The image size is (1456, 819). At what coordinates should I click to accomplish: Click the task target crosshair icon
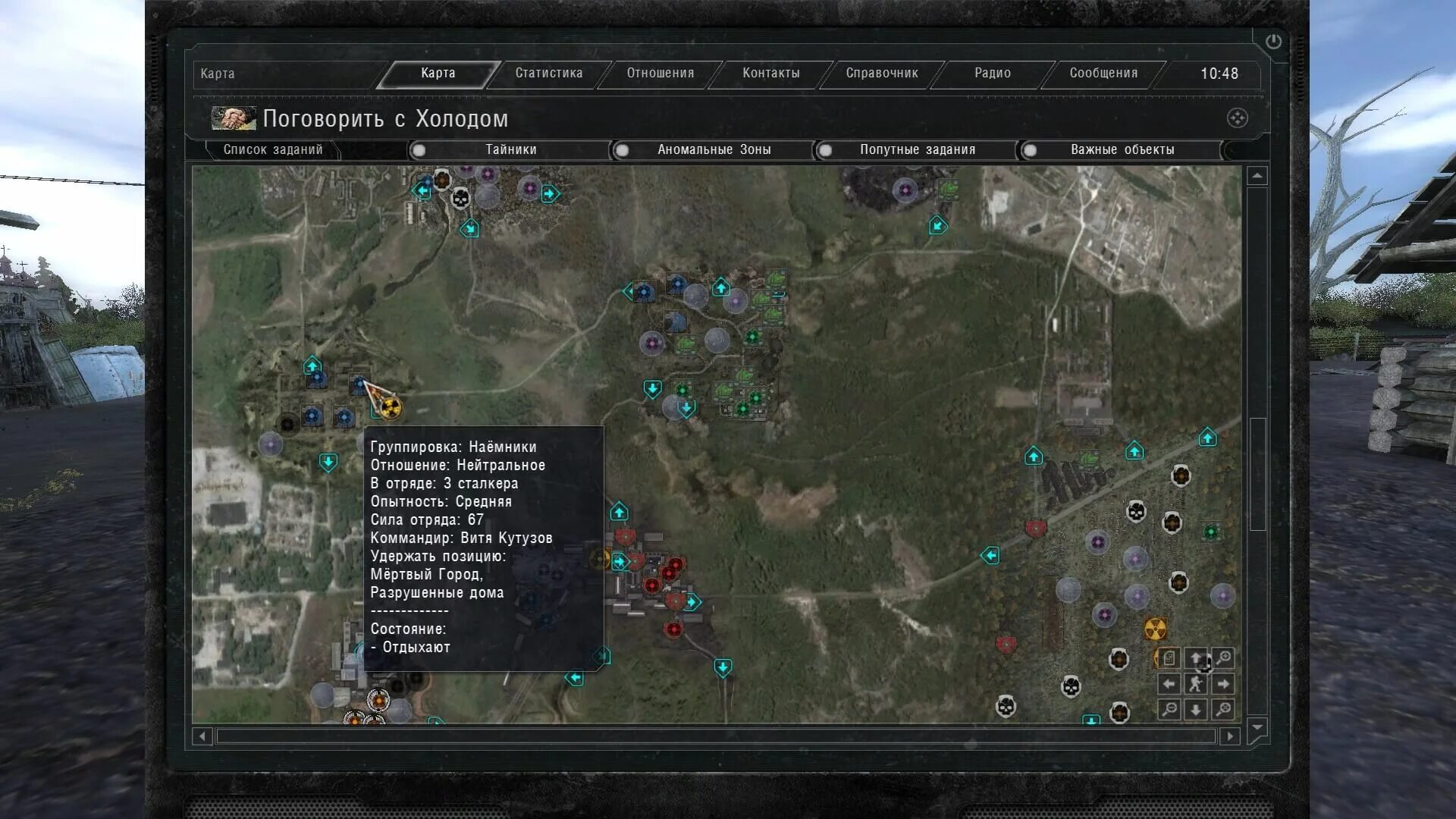pos(1237,118)
